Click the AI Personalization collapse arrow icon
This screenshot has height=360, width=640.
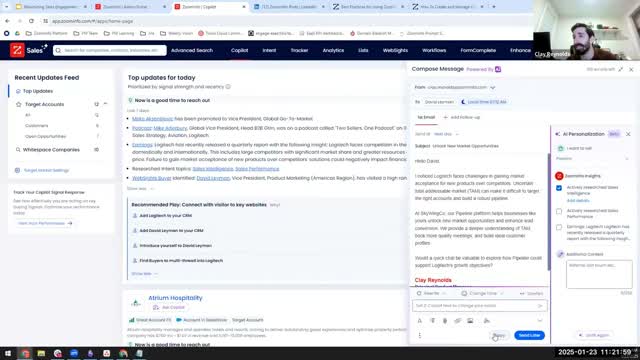(557, 134)
